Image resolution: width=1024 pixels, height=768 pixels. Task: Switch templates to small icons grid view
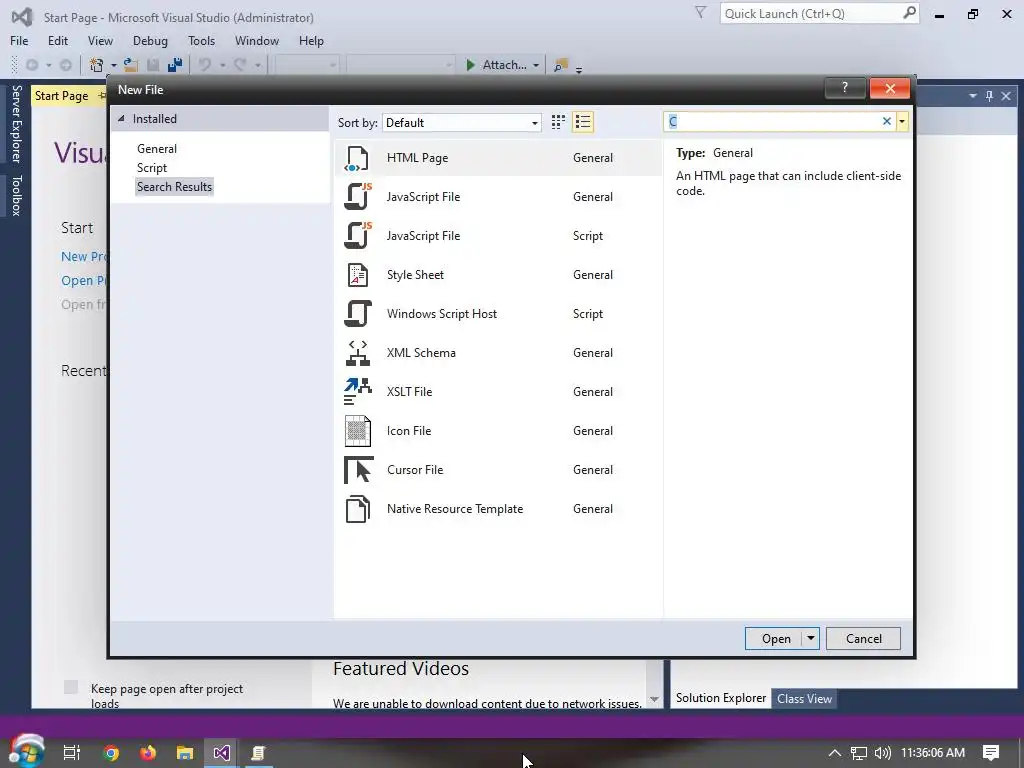[558, 122]
